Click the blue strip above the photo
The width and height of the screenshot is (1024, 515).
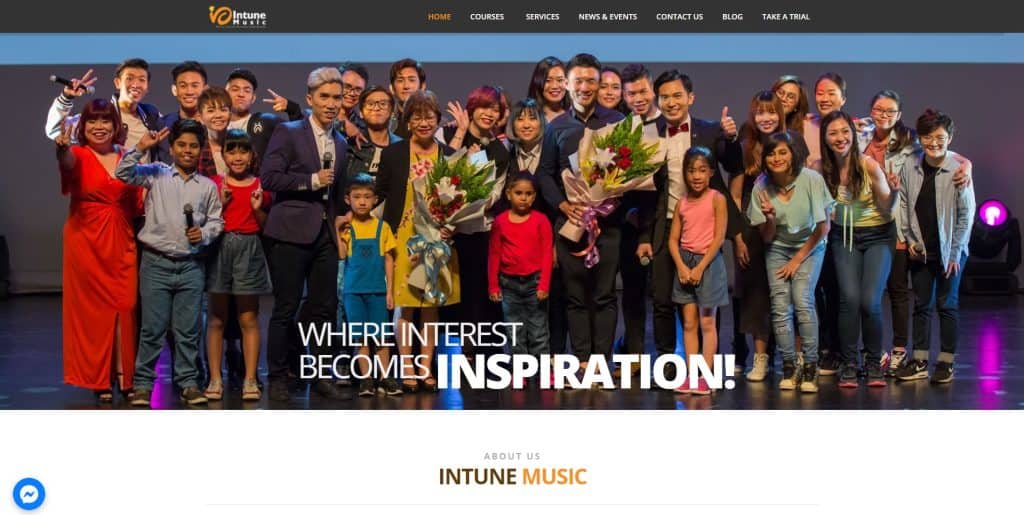click(512, 48)
